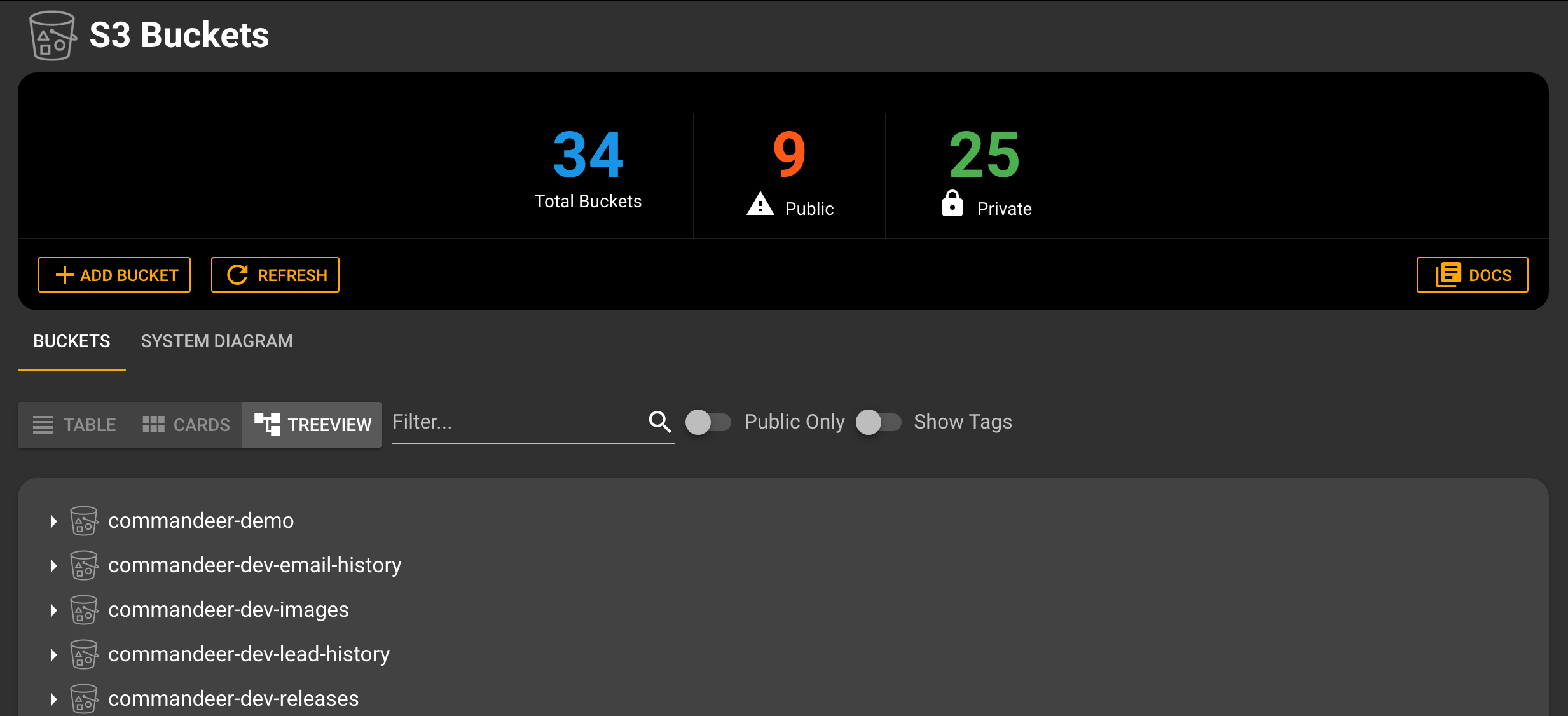Switch to Cards view
Viewport: 1568px width, 716px height.
pos(186,425)
